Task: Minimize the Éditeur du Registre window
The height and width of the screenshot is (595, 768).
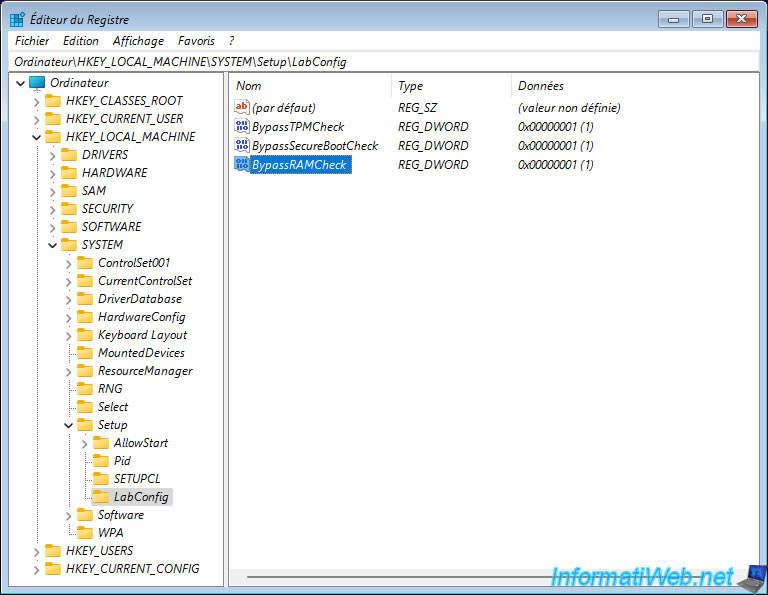Action: tap(674, 19)
